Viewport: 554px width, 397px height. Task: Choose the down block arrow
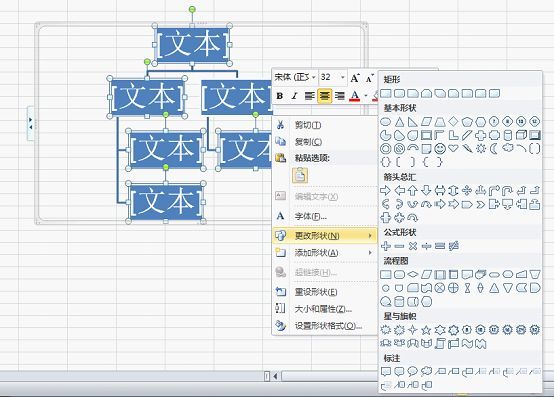[x=426, y=191]
